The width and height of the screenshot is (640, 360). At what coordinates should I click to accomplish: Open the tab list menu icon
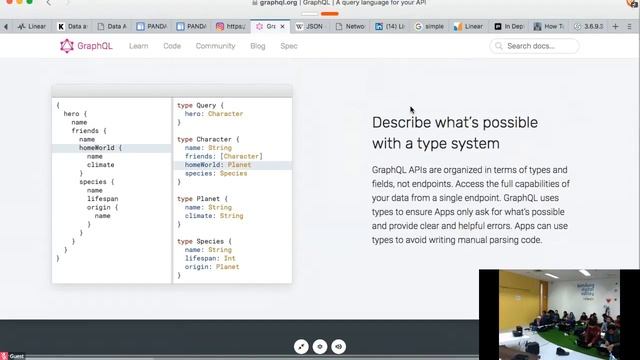coord(630,27)
